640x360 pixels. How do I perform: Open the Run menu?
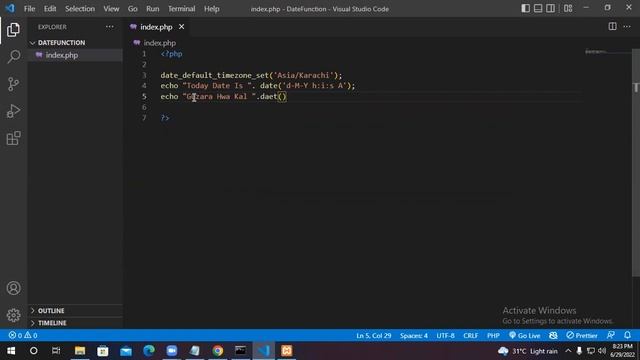click(153, 9)
